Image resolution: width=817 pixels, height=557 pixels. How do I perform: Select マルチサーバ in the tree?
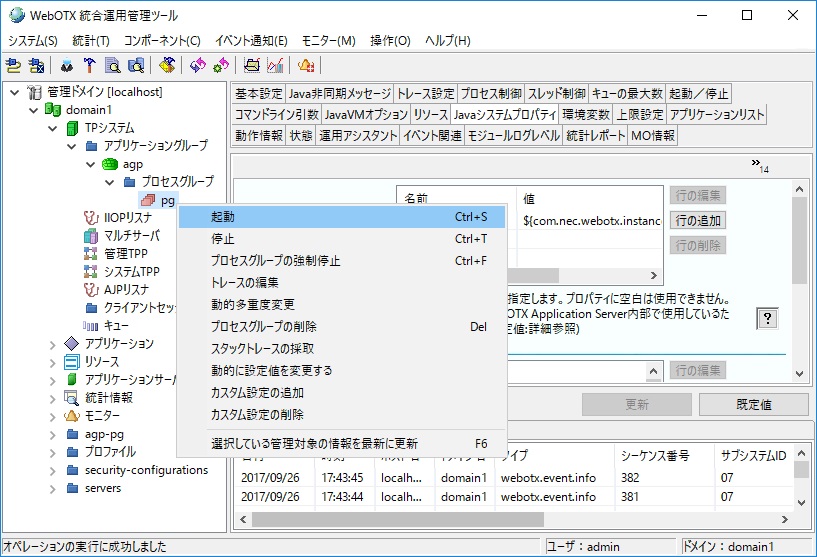point(132,235)
